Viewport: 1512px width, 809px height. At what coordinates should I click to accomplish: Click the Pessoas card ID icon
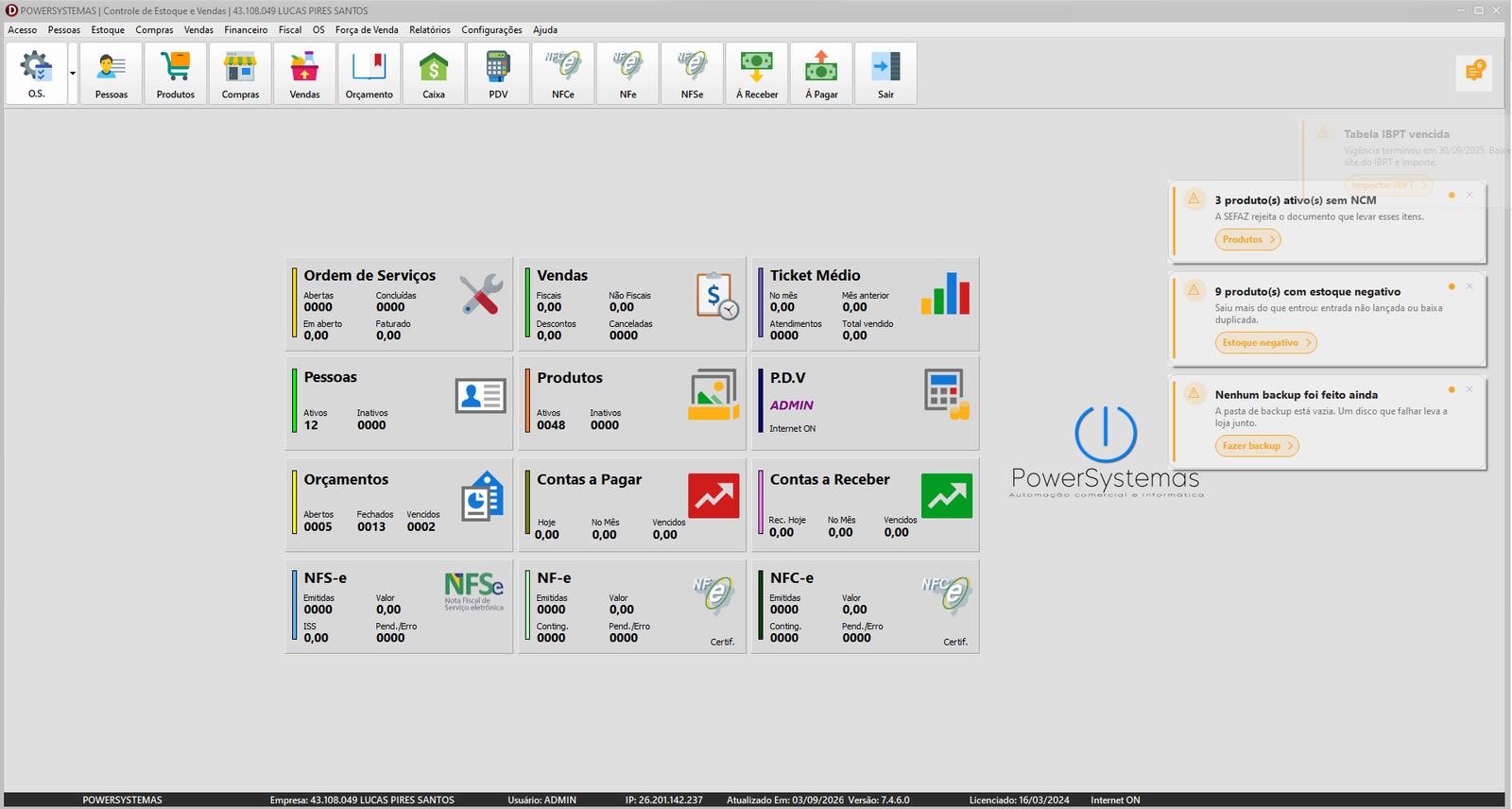[x=480, y=396]
